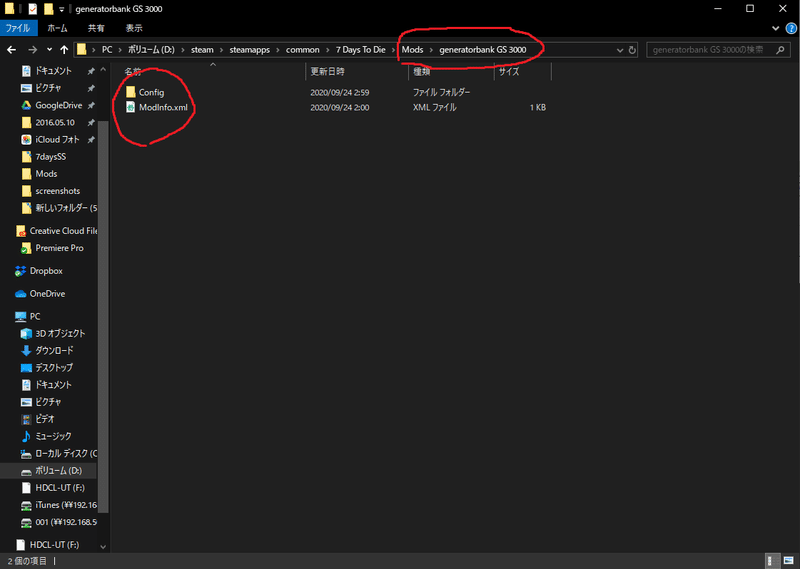
Task: Refresh the current folder
Action: tap(632, 50)
